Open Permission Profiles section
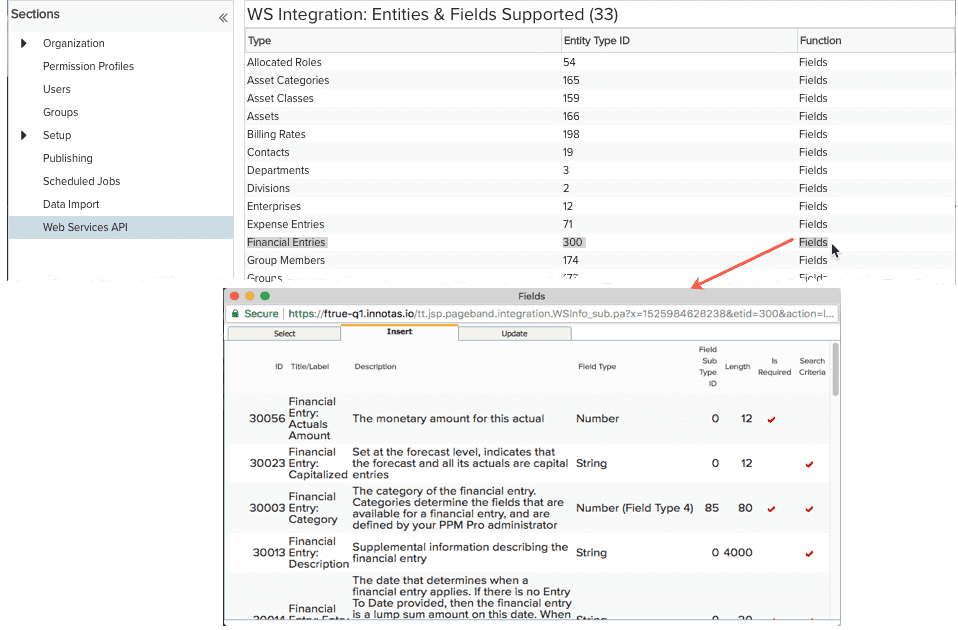958x630 pixels. pyautogui.click(x=88, y=66)
